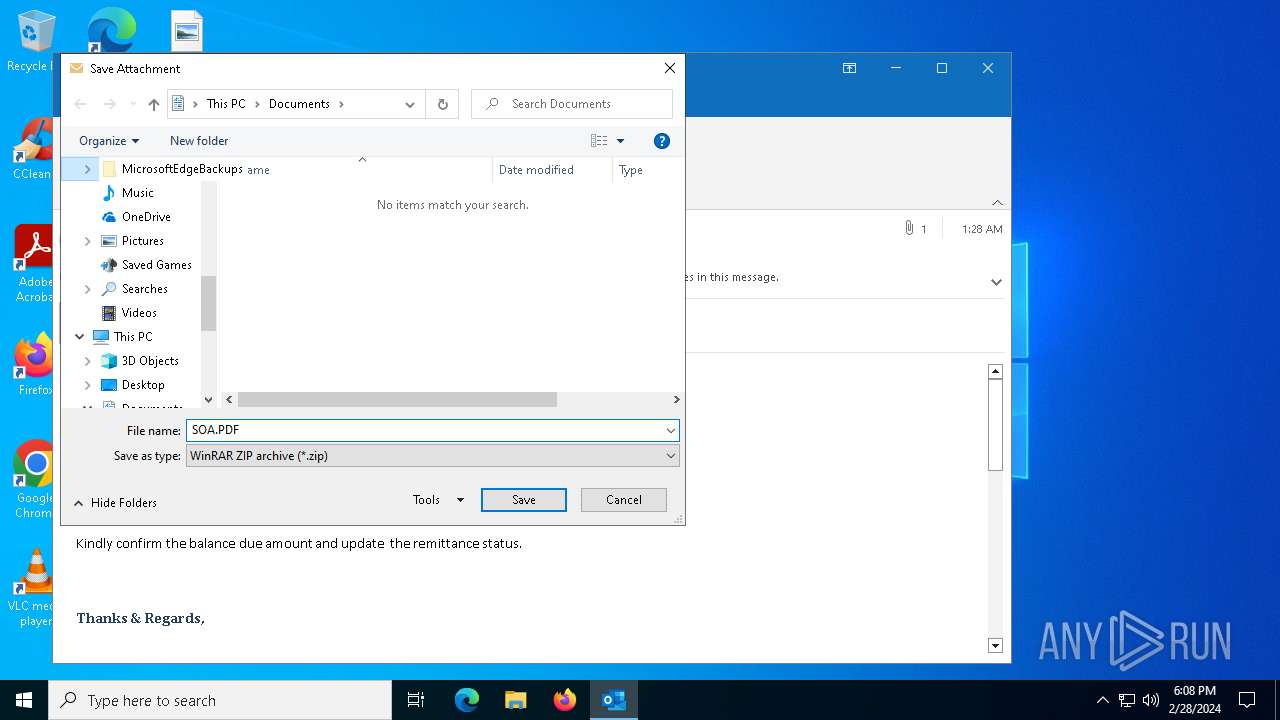Open the File name dropdown arrow
Screen dimensions: 1280x720
[x=670, y=430]
